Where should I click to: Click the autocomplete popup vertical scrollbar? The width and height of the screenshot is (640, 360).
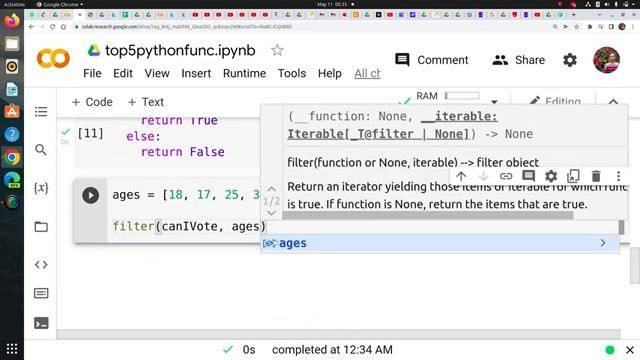pyautogui.click(x=621, y=227)
